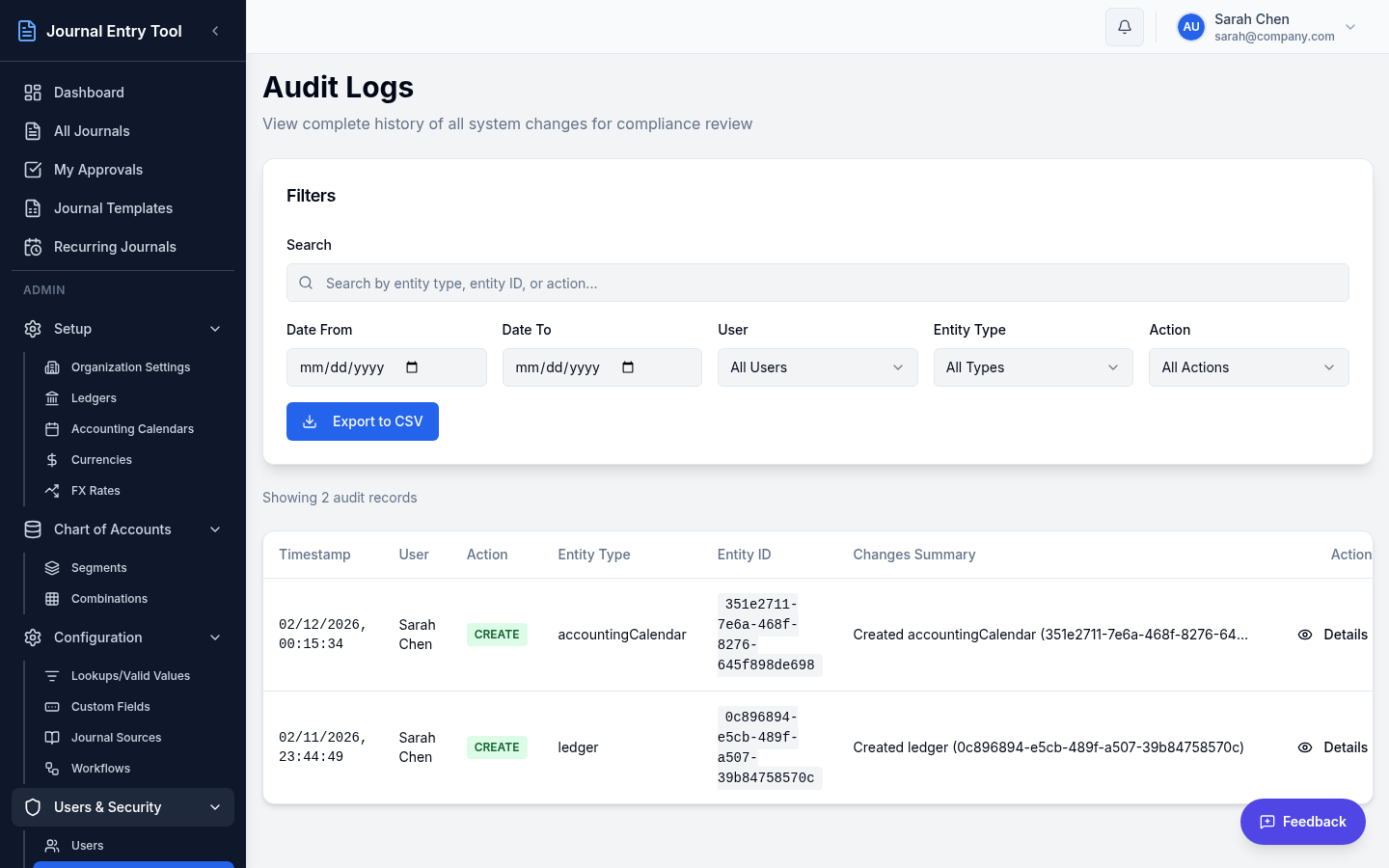1389x868 pixels.
Task: Go to Dashboard in the sidebar
Action: [123, 93]
